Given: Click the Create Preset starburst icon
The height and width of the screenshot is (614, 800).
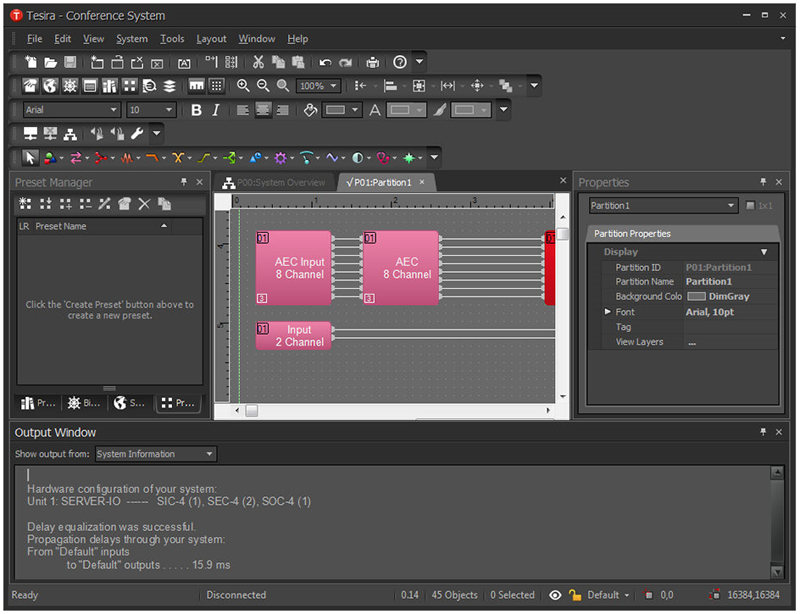Looking at the screenshot, I should (25, 204).
